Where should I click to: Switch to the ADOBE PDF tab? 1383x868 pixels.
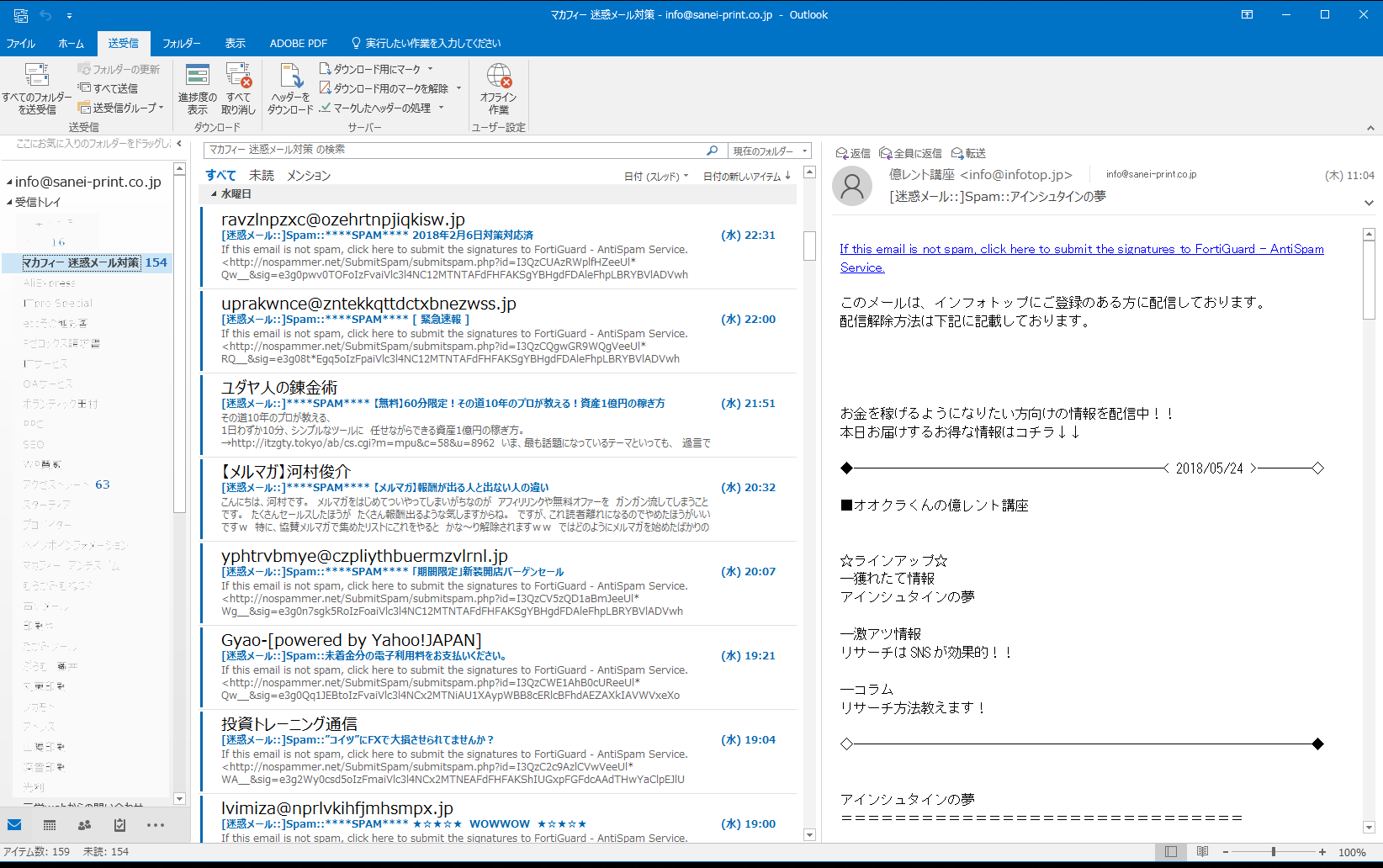(299, 43)
